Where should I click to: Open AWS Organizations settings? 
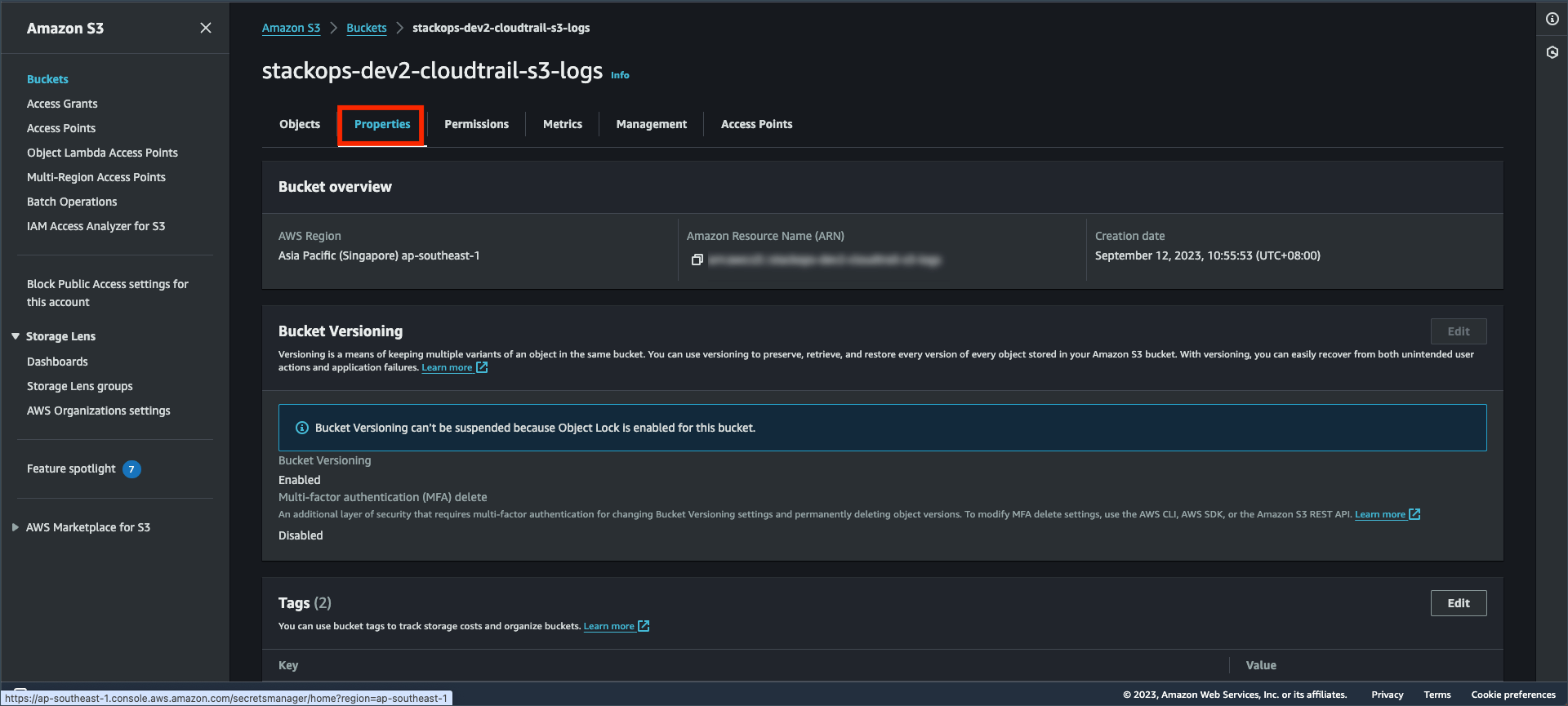click(99, 411)
